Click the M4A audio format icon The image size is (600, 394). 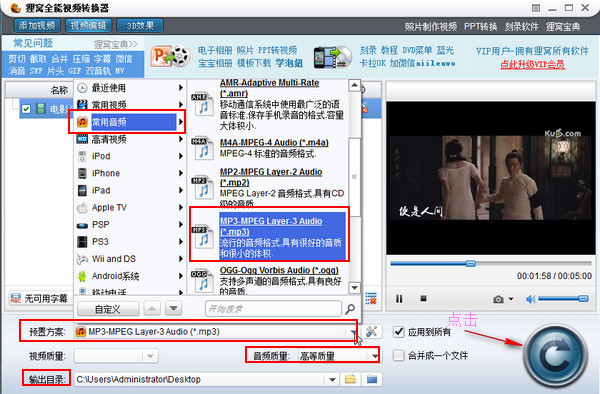[202, 148]
